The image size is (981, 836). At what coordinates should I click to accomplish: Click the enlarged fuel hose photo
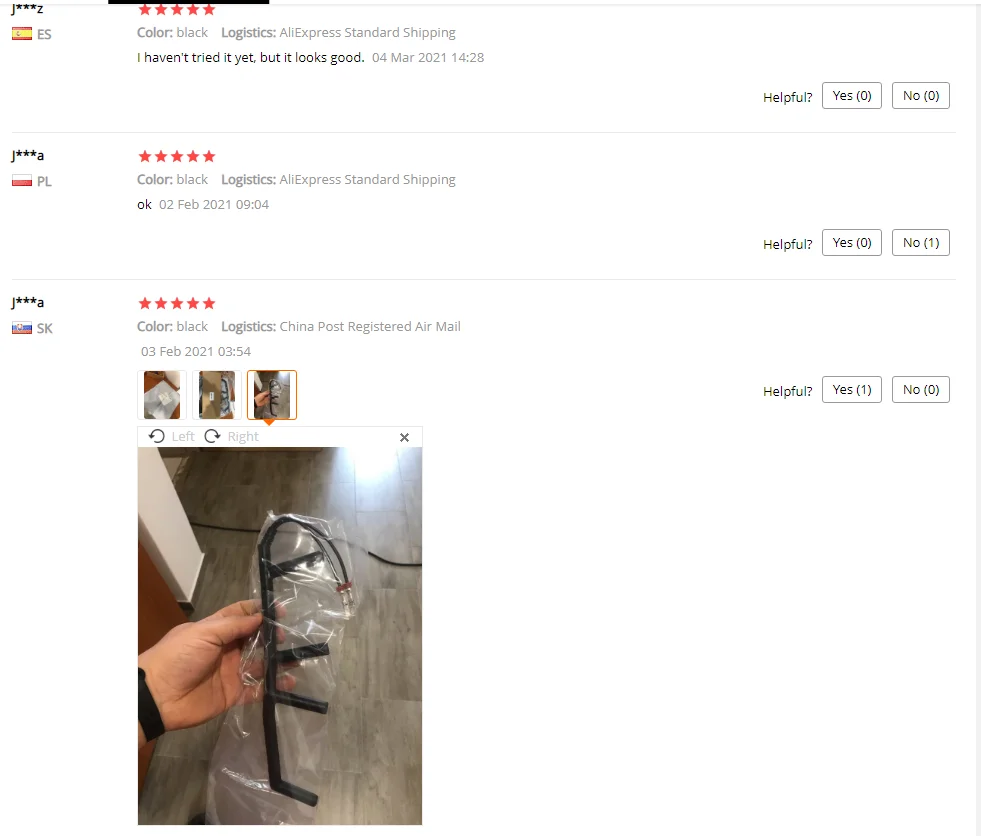point(280,636)
